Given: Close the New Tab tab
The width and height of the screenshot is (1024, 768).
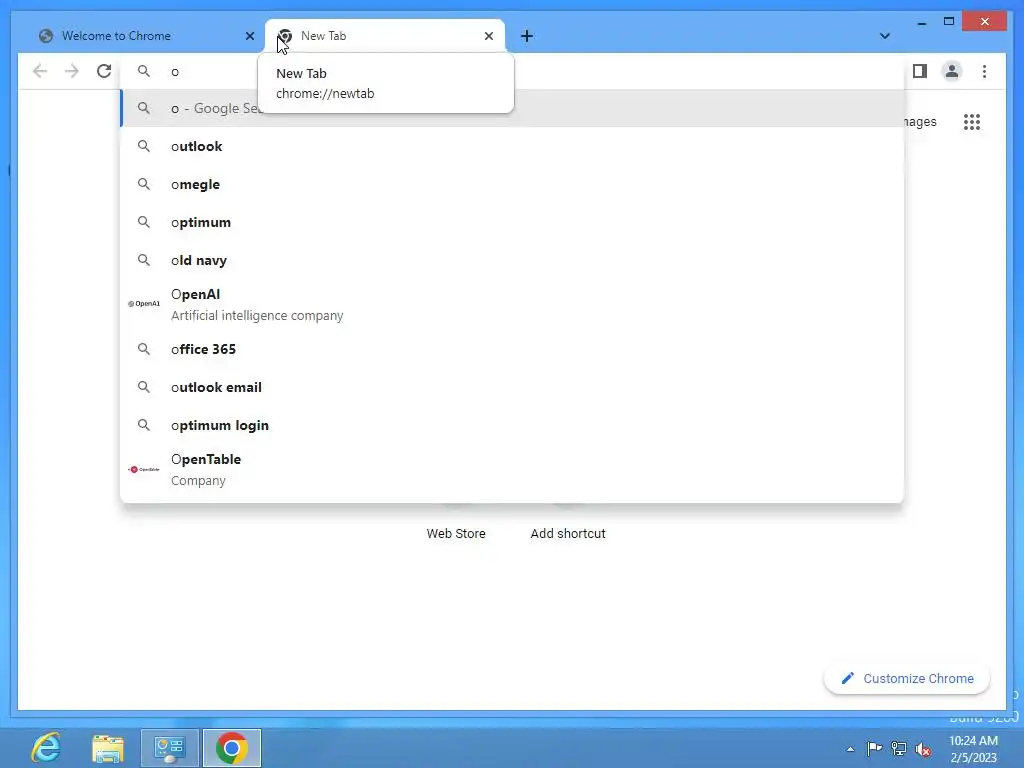Looking at the screenshot, I should point(488,36).
